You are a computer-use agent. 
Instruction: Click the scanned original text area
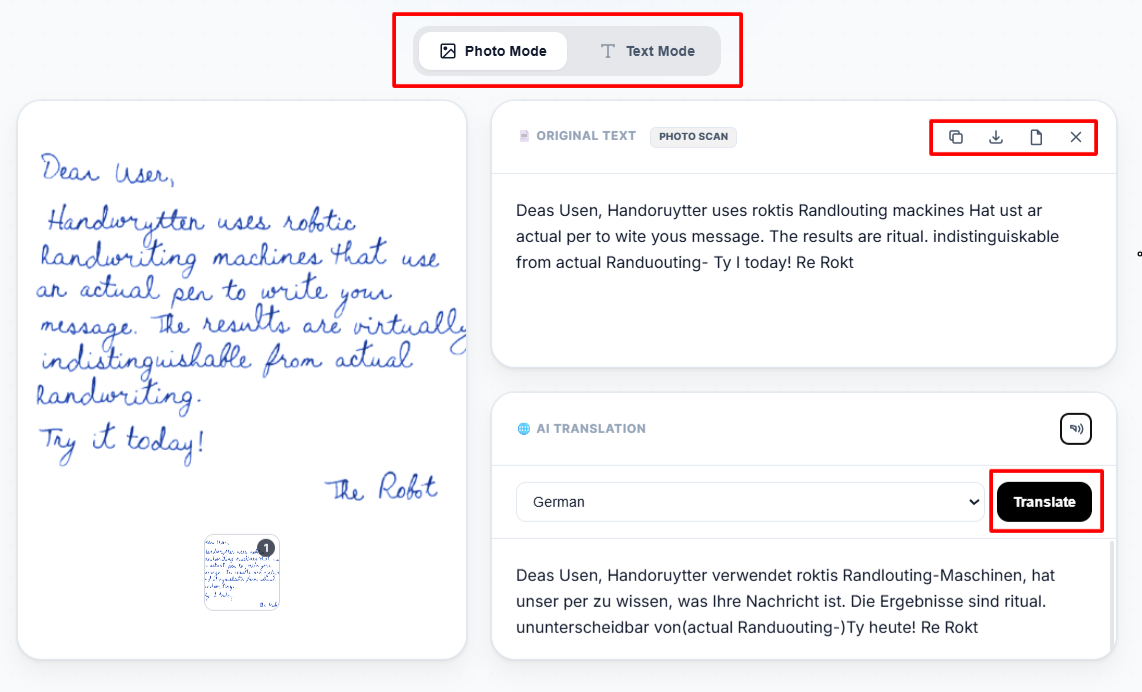[787, 236]
